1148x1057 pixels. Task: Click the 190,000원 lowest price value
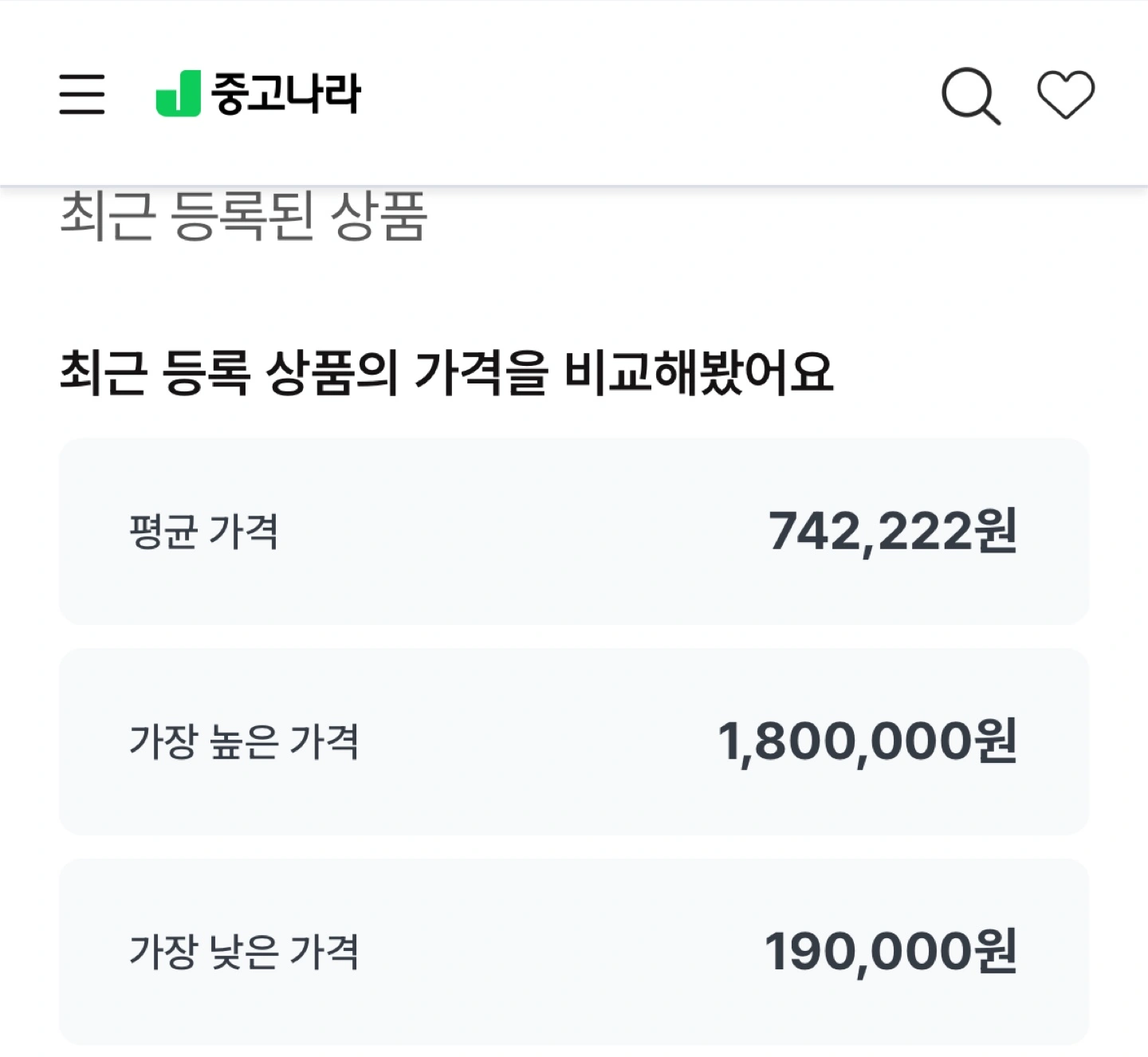(890, 951)
